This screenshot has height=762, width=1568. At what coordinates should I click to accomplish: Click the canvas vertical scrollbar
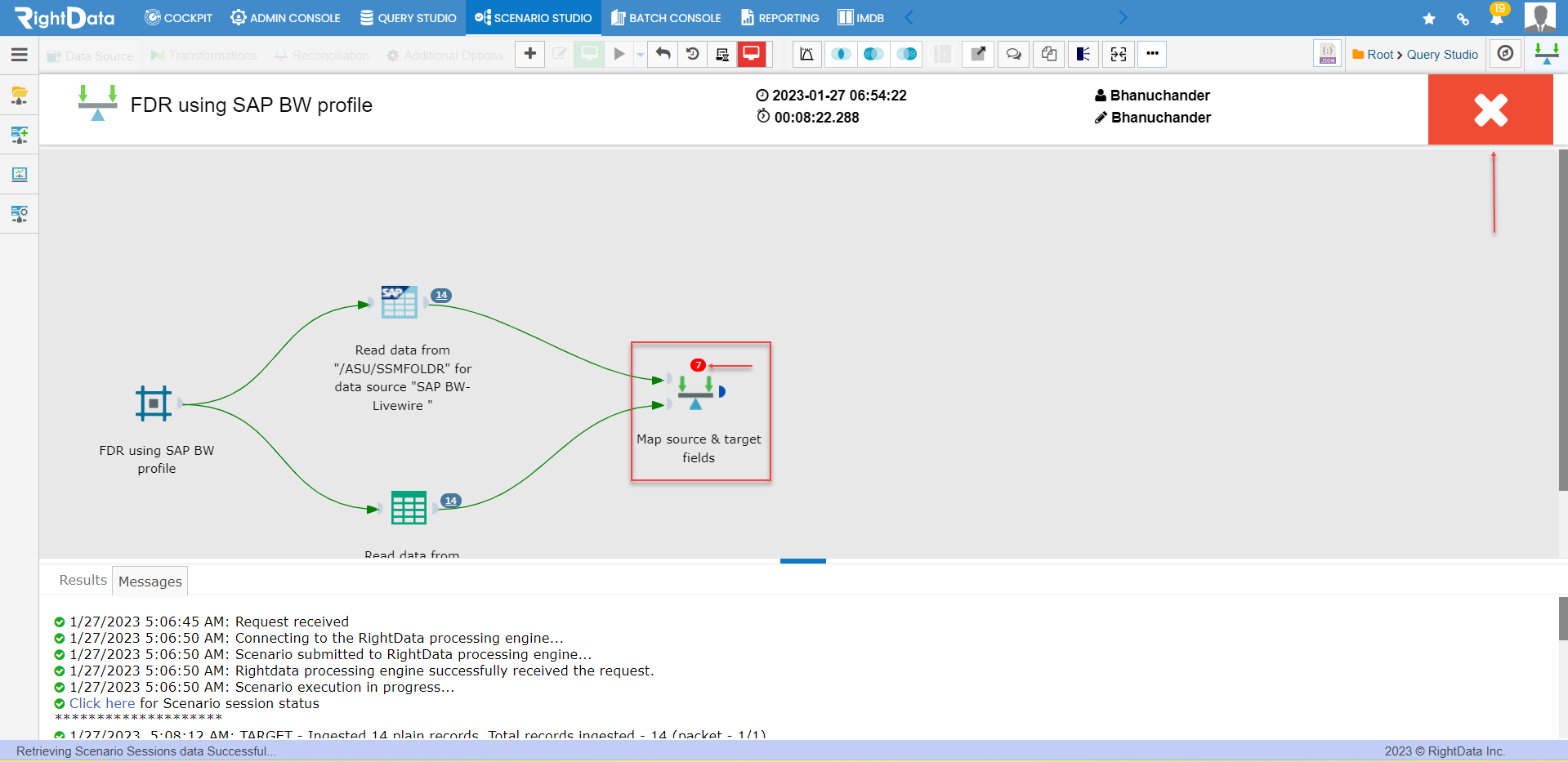pos(1563,320)
